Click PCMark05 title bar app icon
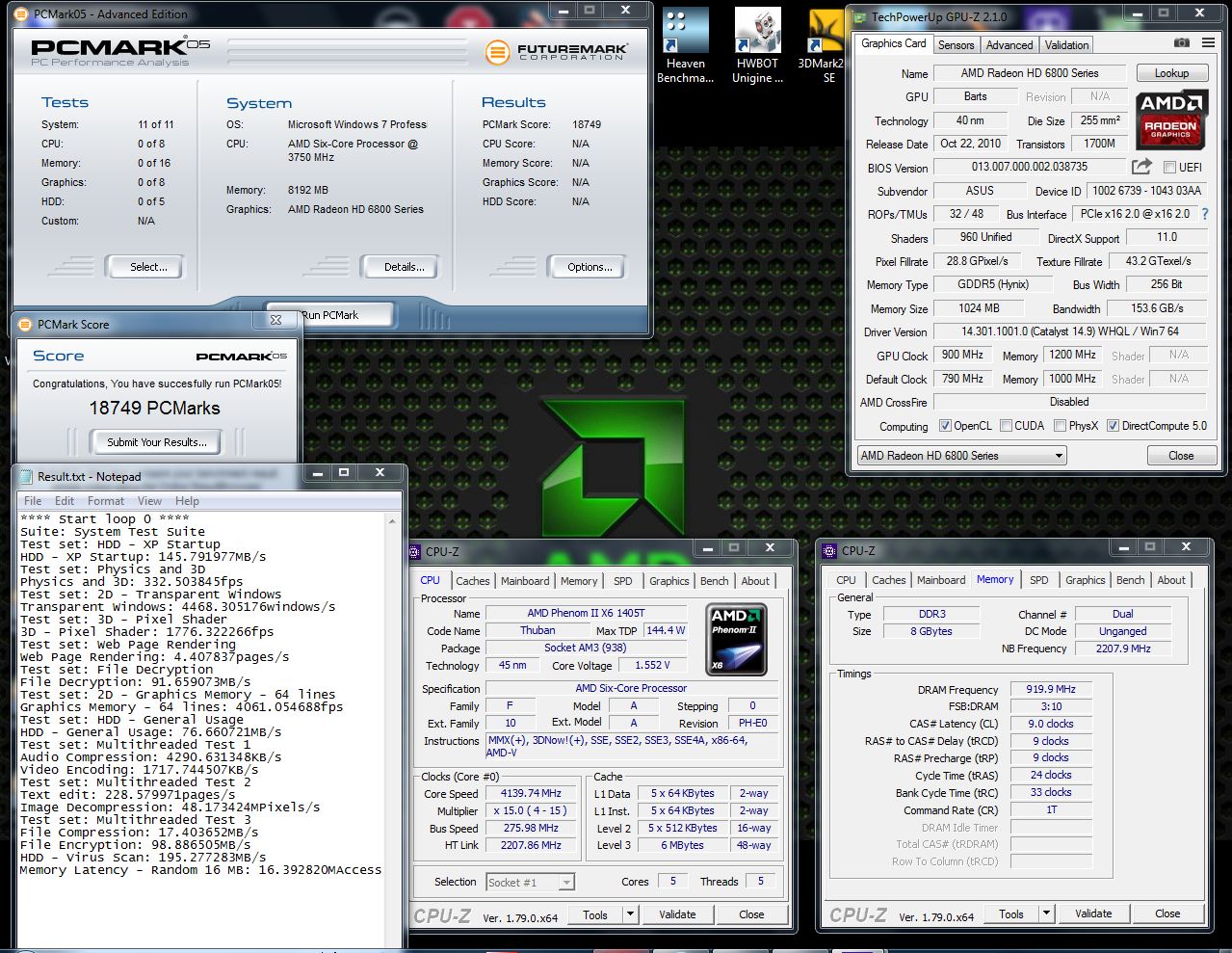The height and width of the screenshot is (953, 1232). pyautogui.click(x=22, y=14)
